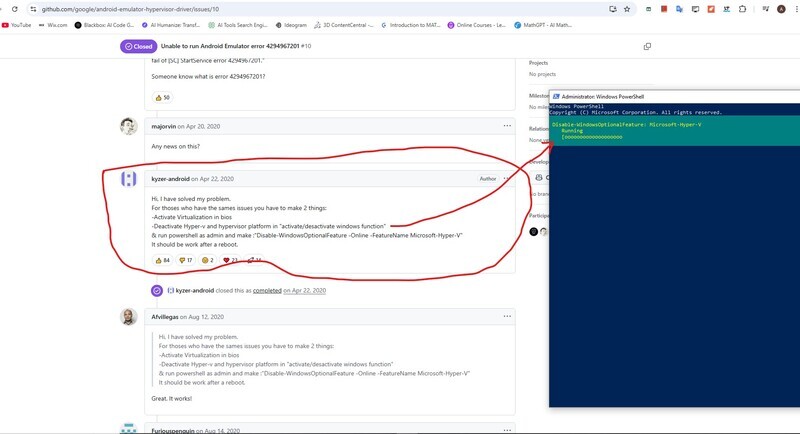Click the kyzer-android avatar icon
Image resolution: width=800 pixels, height=434 pixels.
coord(129,179)
